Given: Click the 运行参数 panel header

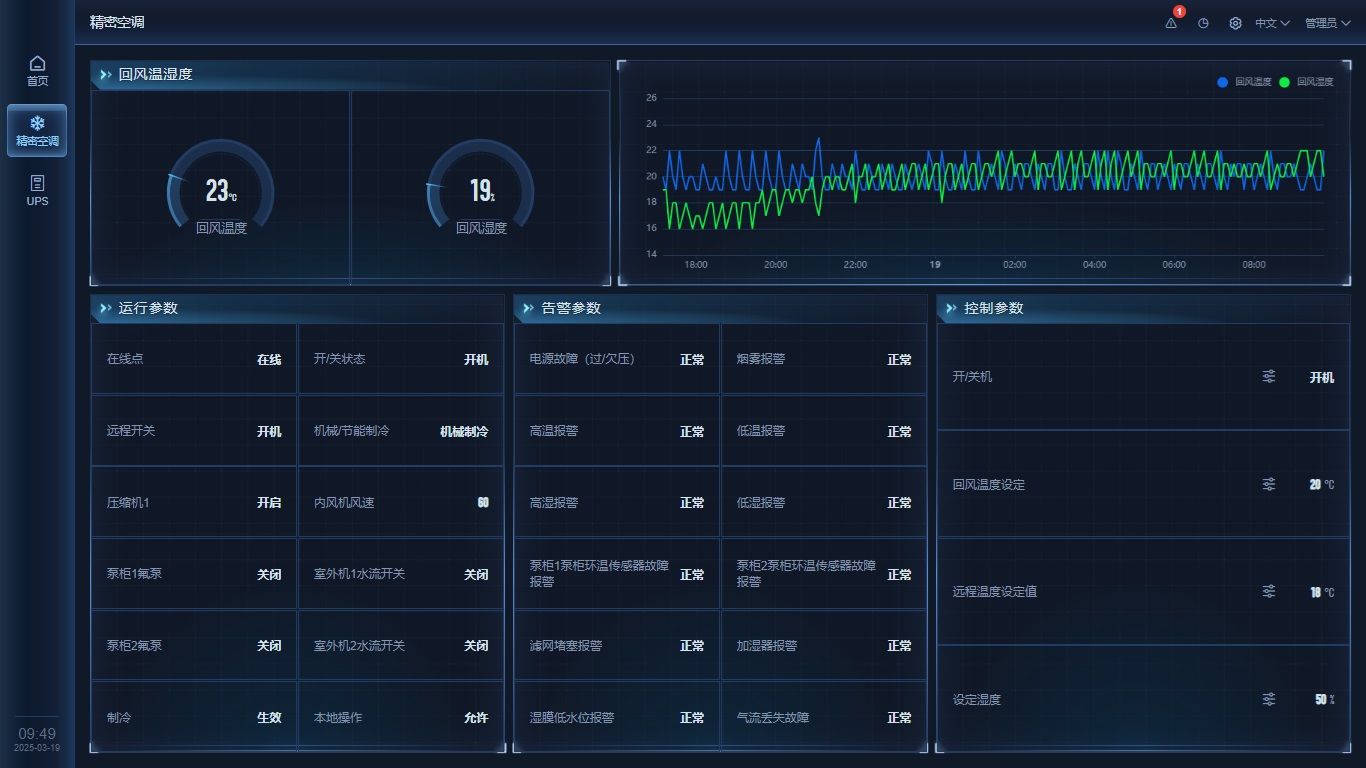Looking at the screenshot, I should point(148,308).
